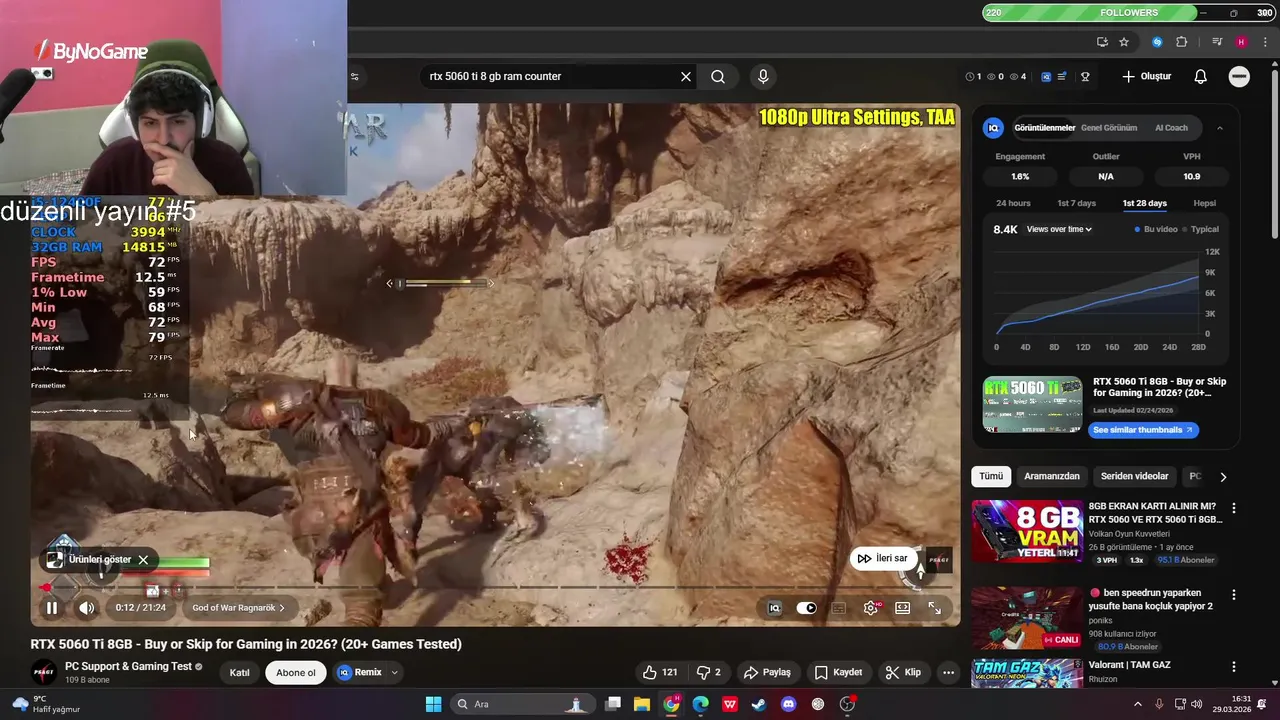This screenshot has height=720, width=1280.
Task: Toggle Typical chart series
Action: 1200,229
